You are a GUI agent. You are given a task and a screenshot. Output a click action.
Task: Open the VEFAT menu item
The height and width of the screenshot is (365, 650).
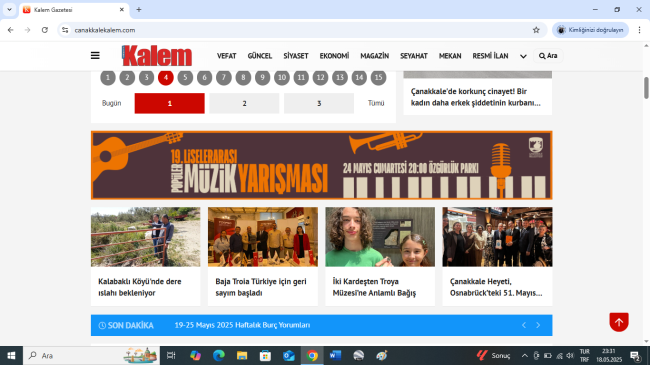pyautogui.click(x=226, y=56)
